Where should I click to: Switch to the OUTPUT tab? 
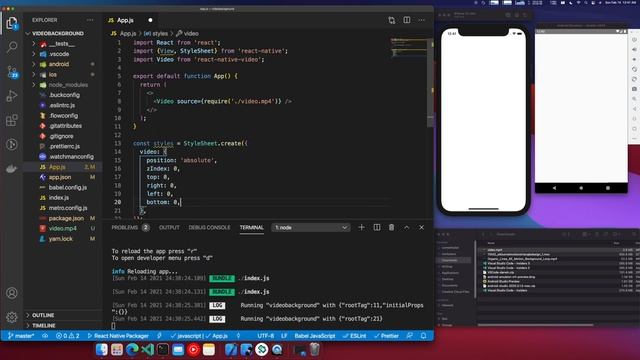(x=169, y=227)
